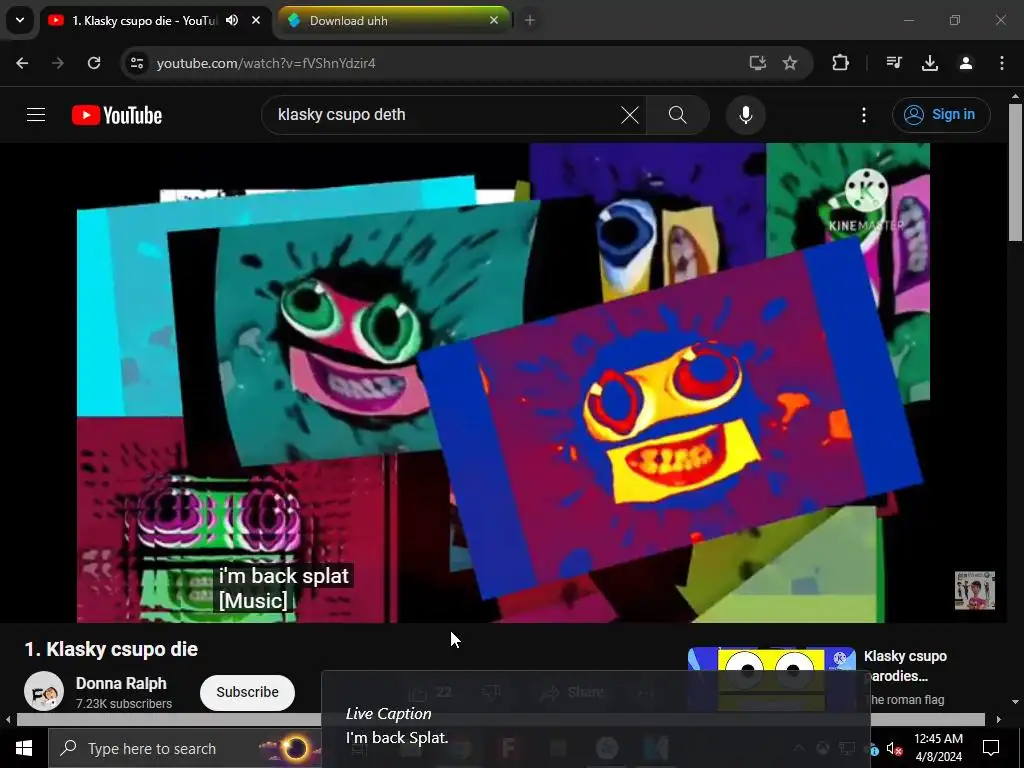The width and height of the screenshot is (1024, 768).
Task: Click the page vertical scrollbar thumb
Action: point(1015,173)
